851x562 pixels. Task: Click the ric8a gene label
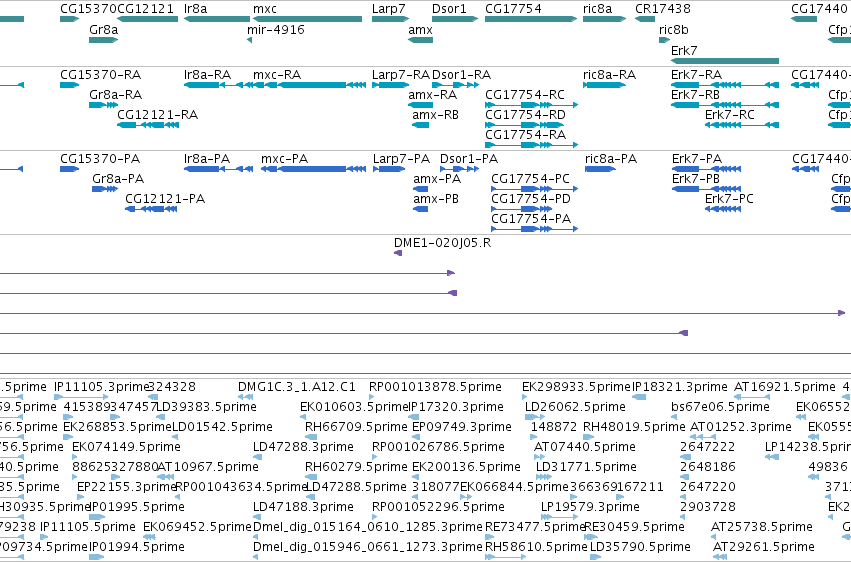tap(598, 9)
